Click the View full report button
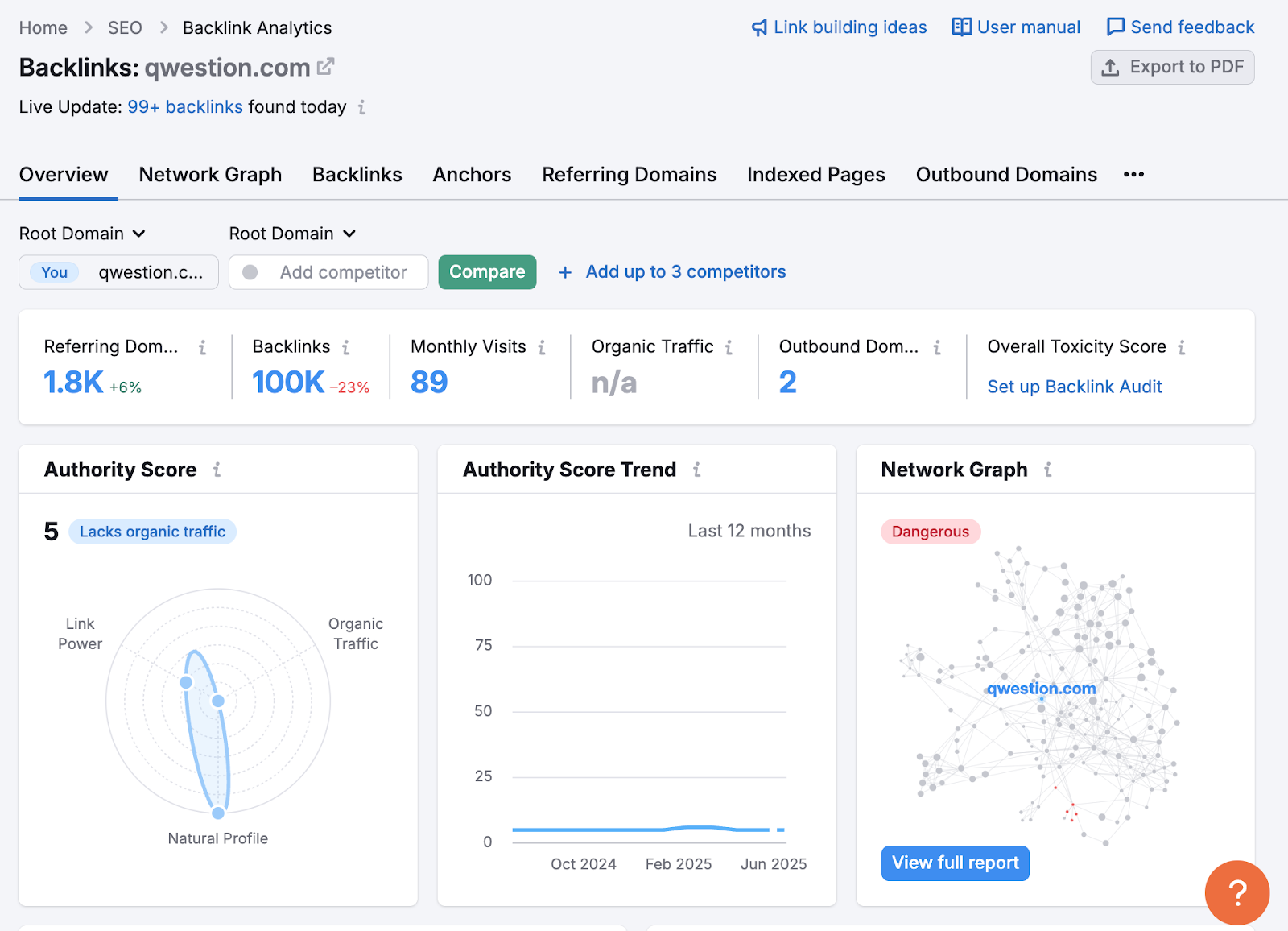1288x931 pixels. (955, 863)
